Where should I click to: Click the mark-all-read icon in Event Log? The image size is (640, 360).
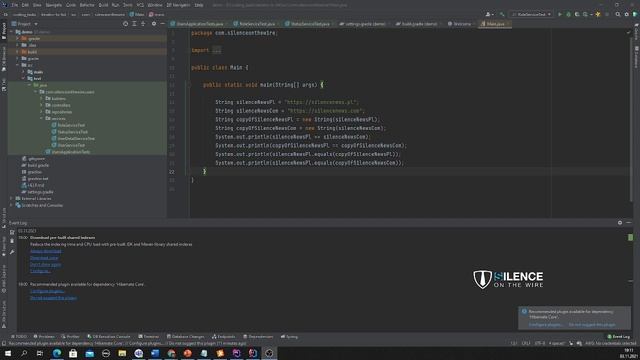point(12,232)
